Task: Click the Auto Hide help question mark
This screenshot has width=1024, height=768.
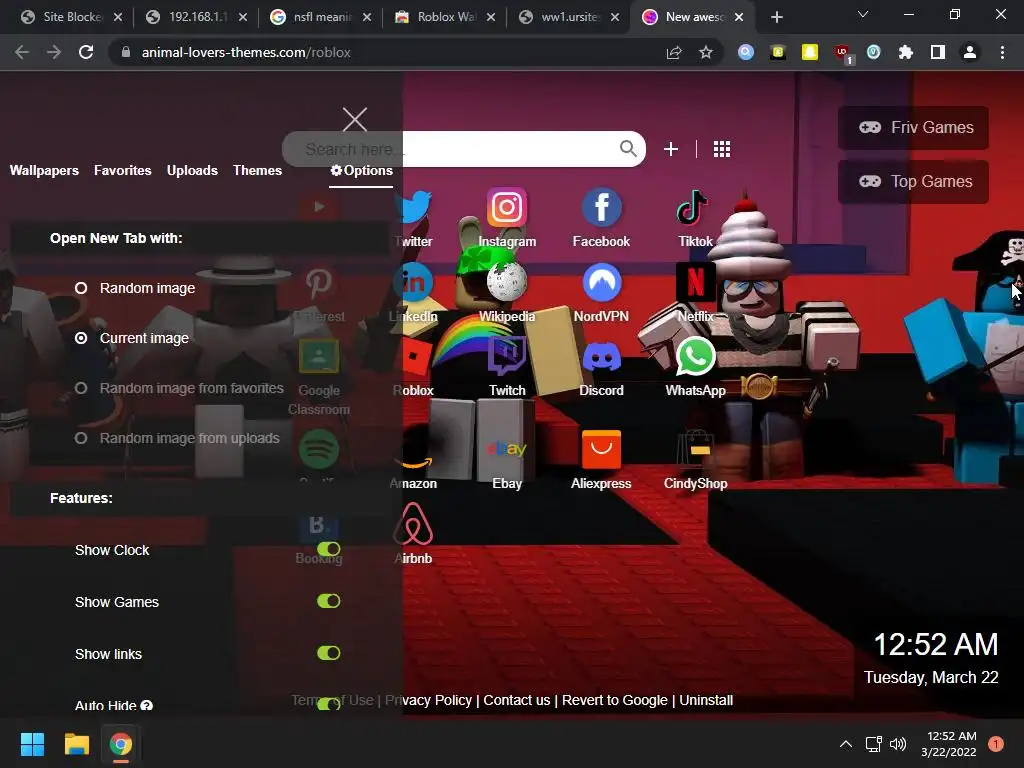Action: tap(146, 705)
